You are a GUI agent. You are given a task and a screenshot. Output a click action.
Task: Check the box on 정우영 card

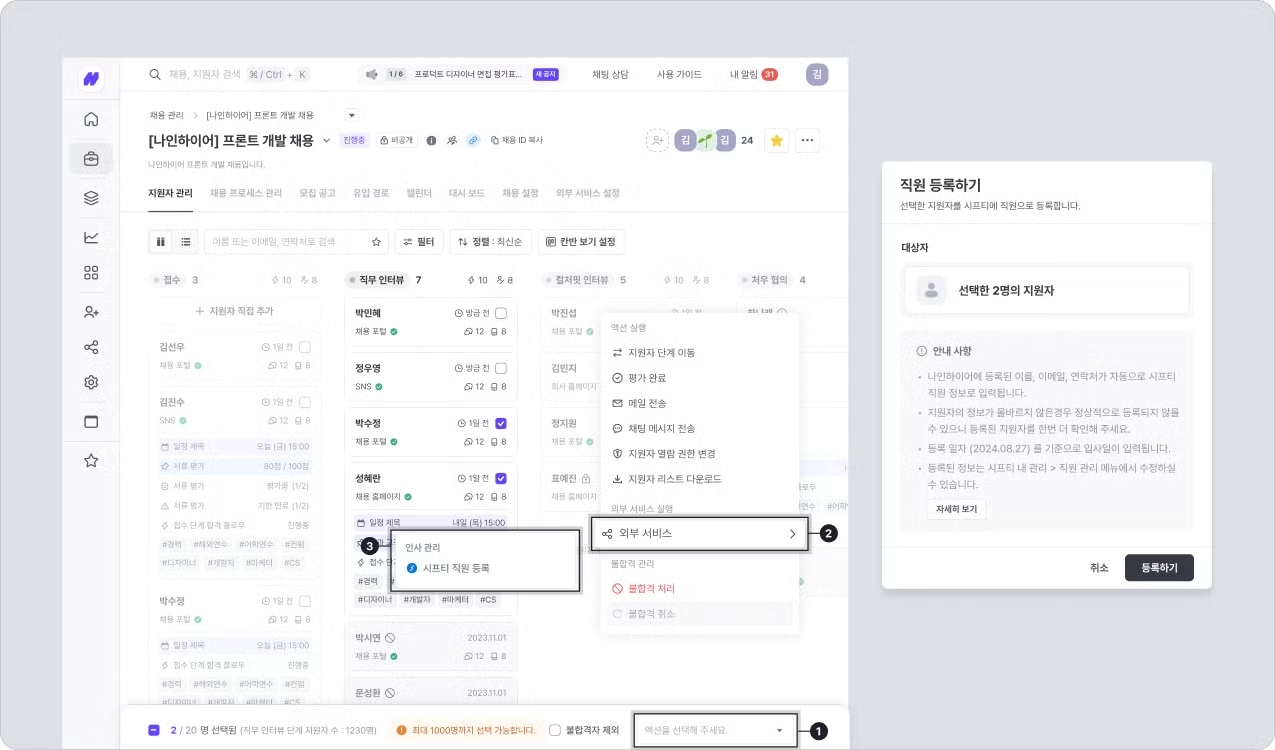pos(501,369)
